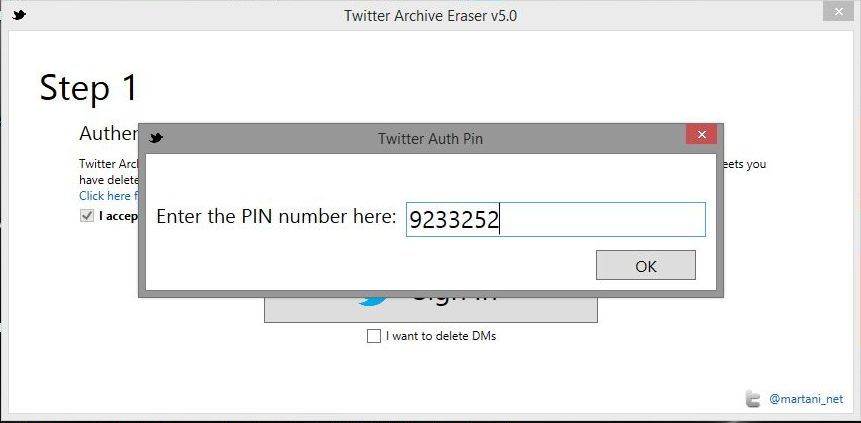Click the OK button in PIN dialog
Image resolution: width=861 pixels, height=423 pixels.
645,265
